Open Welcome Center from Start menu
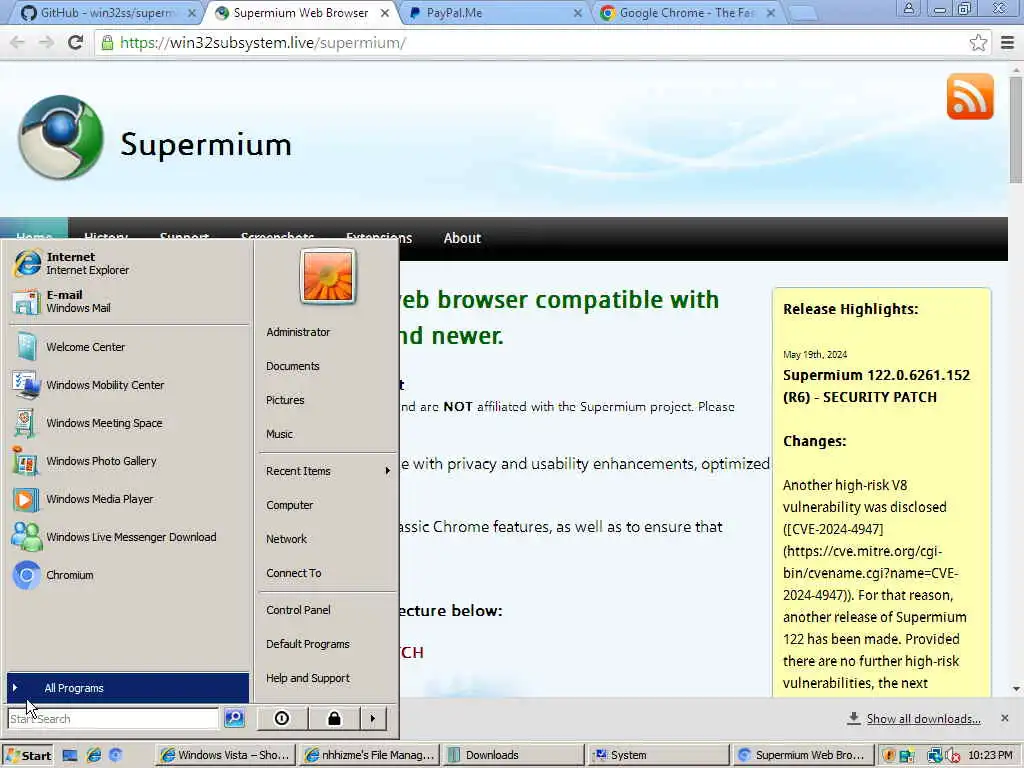Screen dimensions: 1024x768 (129, 347)
